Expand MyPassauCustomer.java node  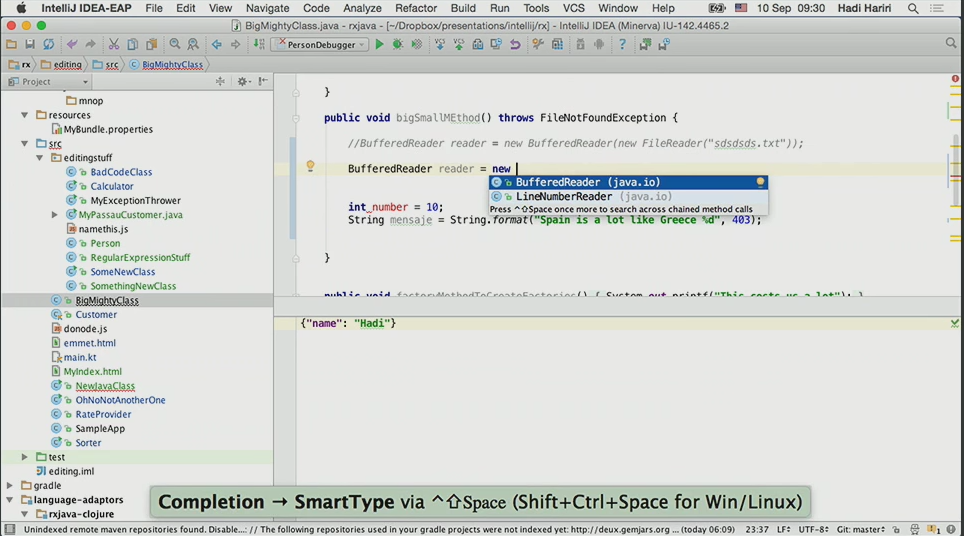(x=55, y=215)
